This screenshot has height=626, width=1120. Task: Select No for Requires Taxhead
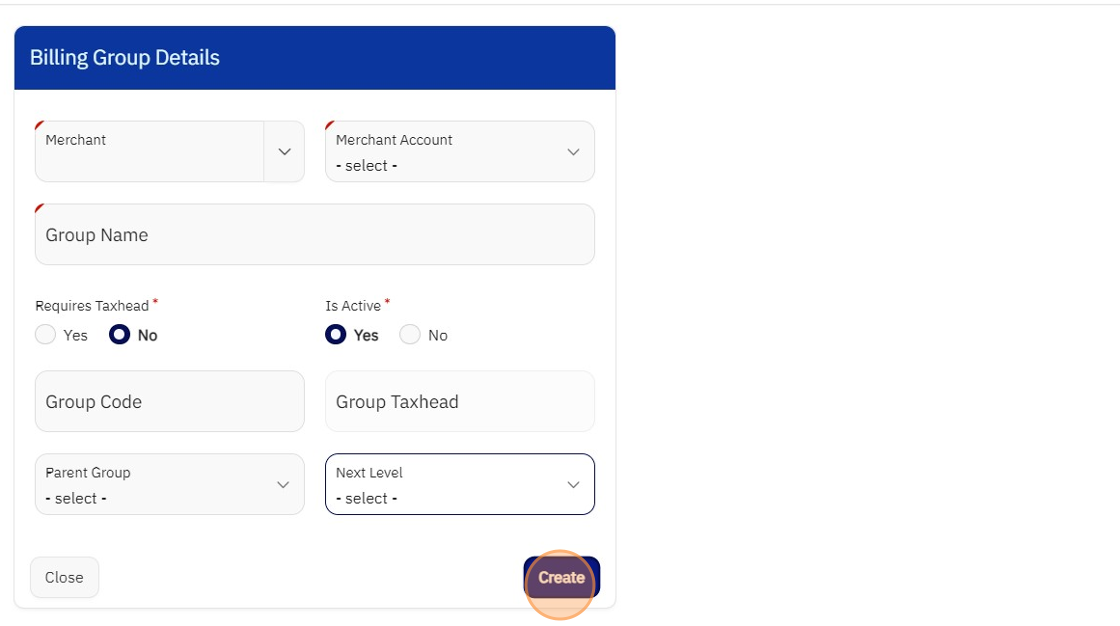(x=120, y=335)
